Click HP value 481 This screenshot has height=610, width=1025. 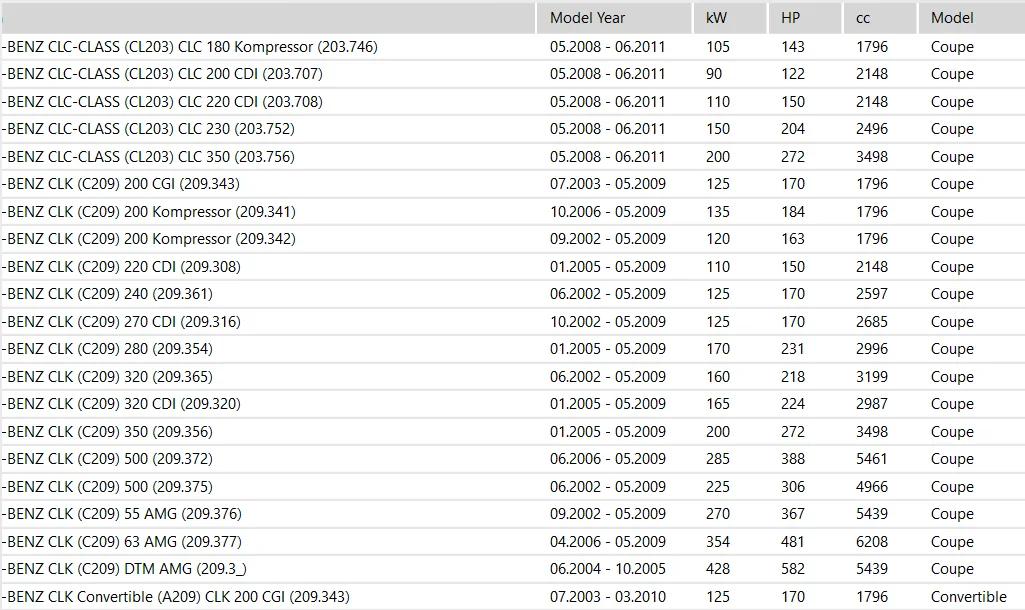click(x=793, y=541)
